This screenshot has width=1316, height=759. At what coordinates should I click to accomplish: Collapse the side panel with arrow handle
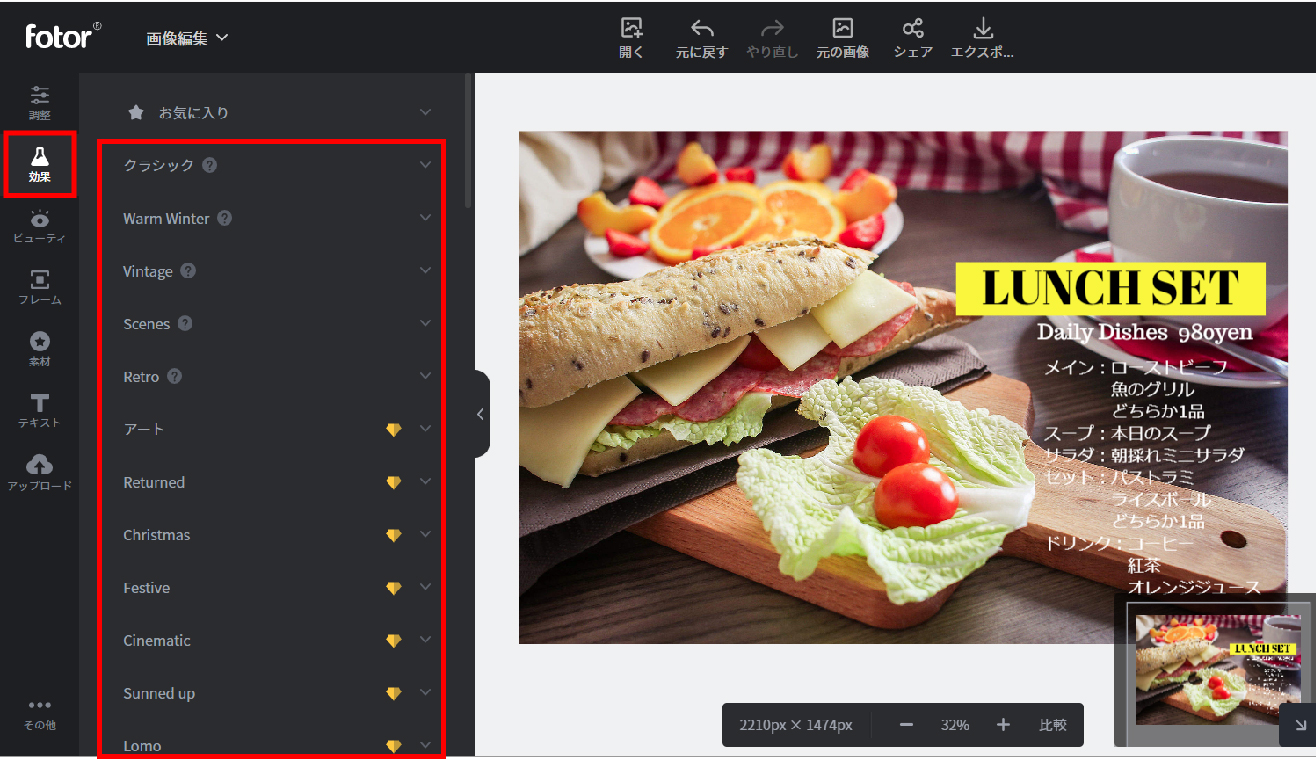click(480, 414)
